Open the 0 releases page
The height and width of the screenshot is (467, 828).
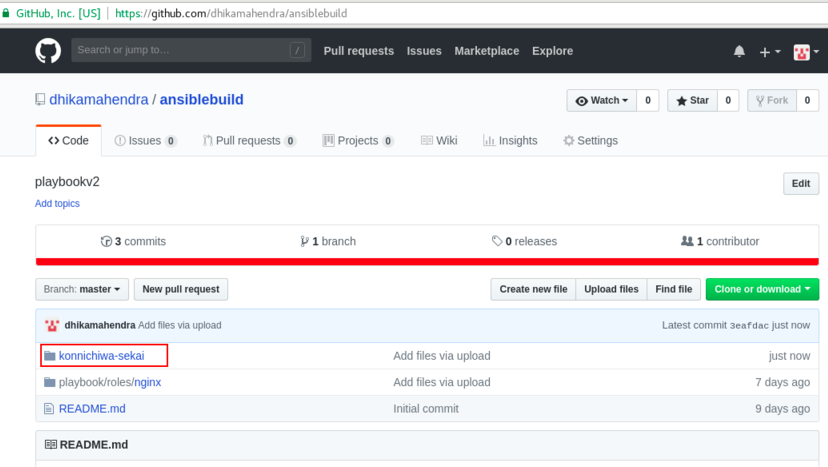coord(524,241)
